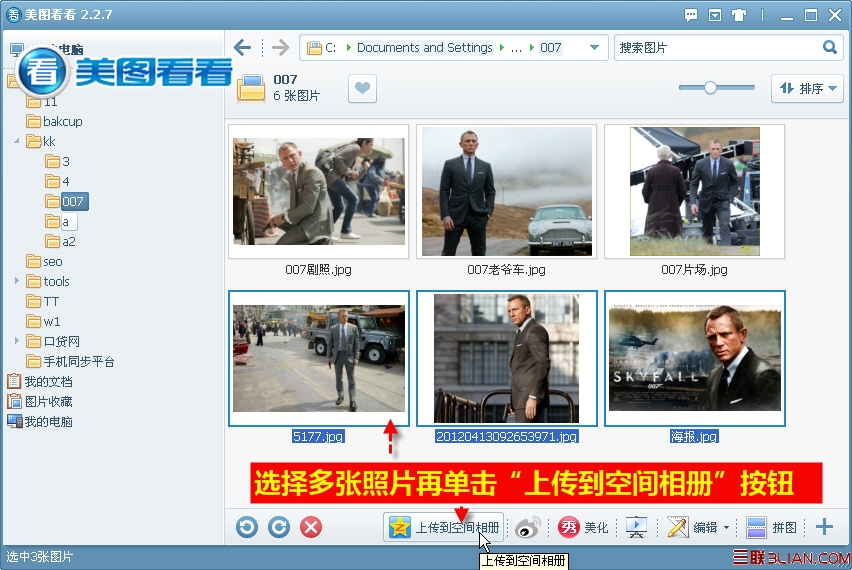Expand the address path dropdown arrow
852x570 pixels.
(594, 47)
